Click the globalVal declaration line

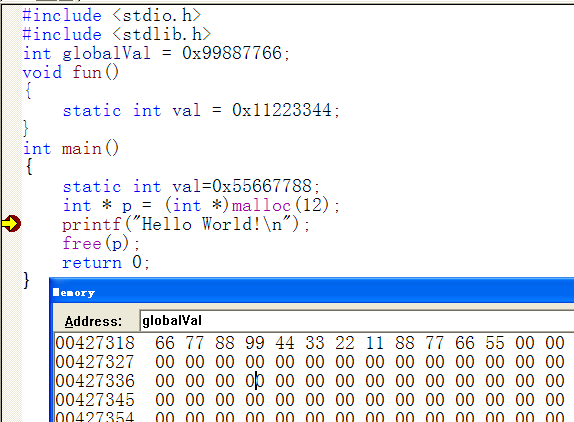pos(156,53)
